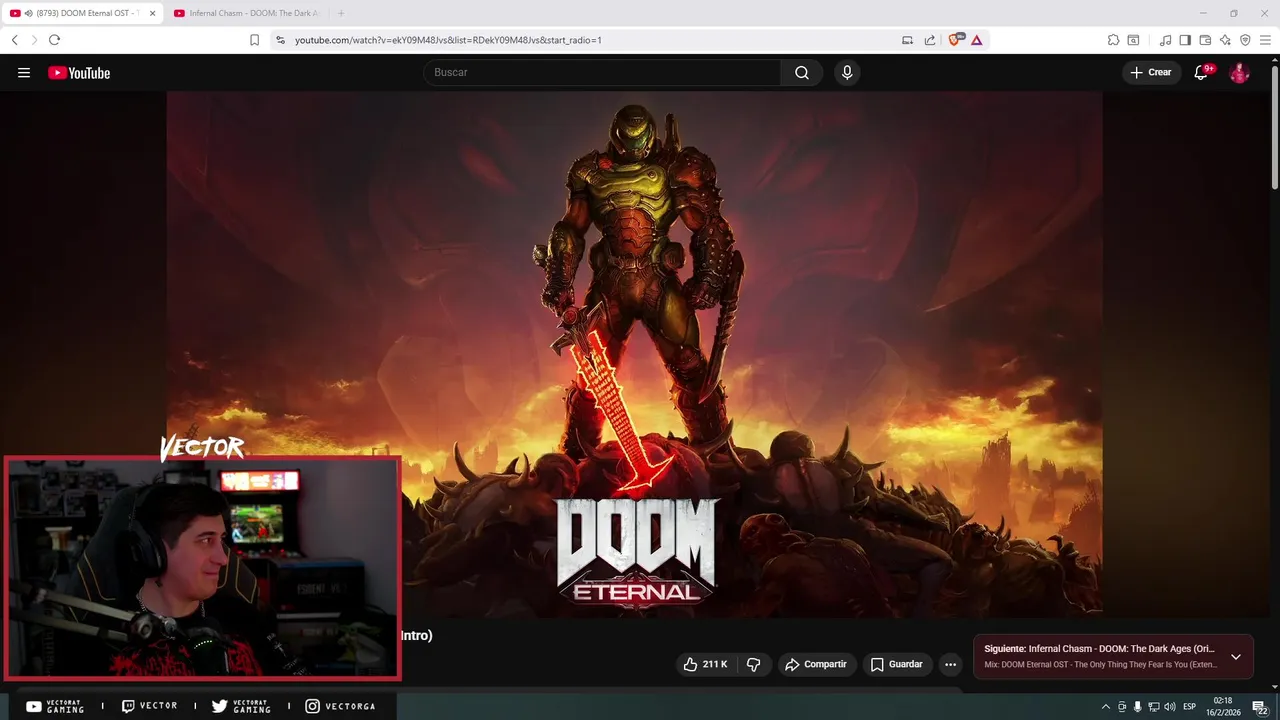Click the tray microphone icon
The height and width of the screenshot is (720, 1280).
point(1137,707)
